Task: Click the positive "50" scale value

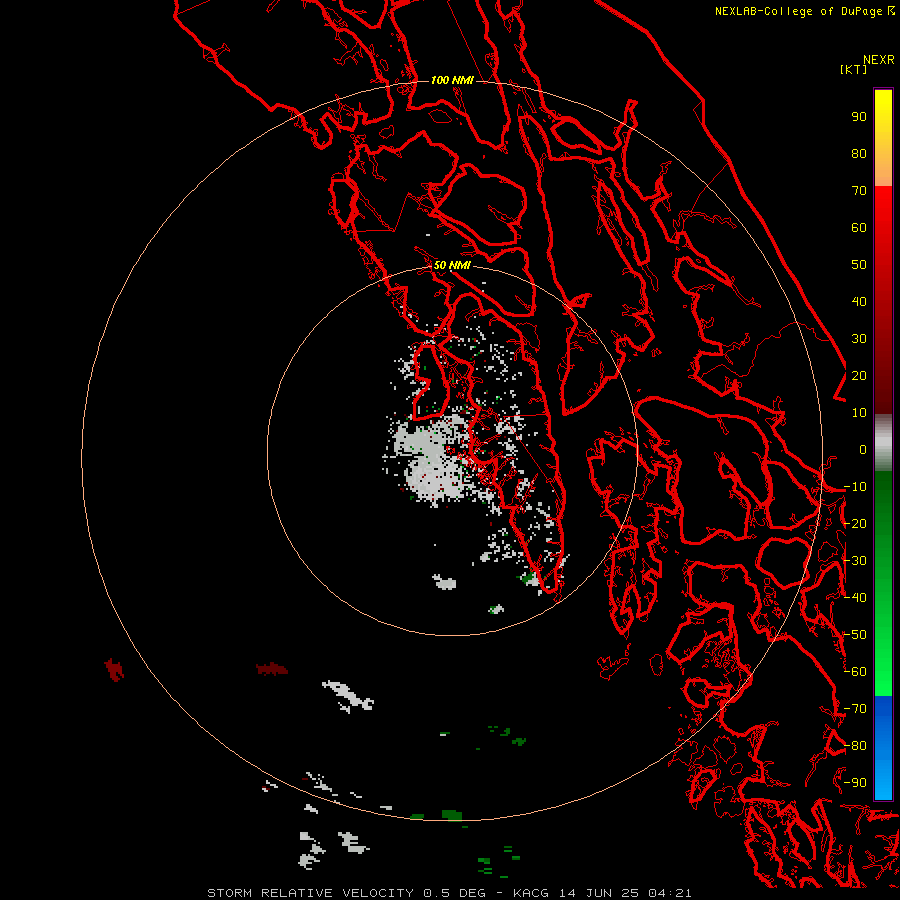Action: [x=859, y=265]
